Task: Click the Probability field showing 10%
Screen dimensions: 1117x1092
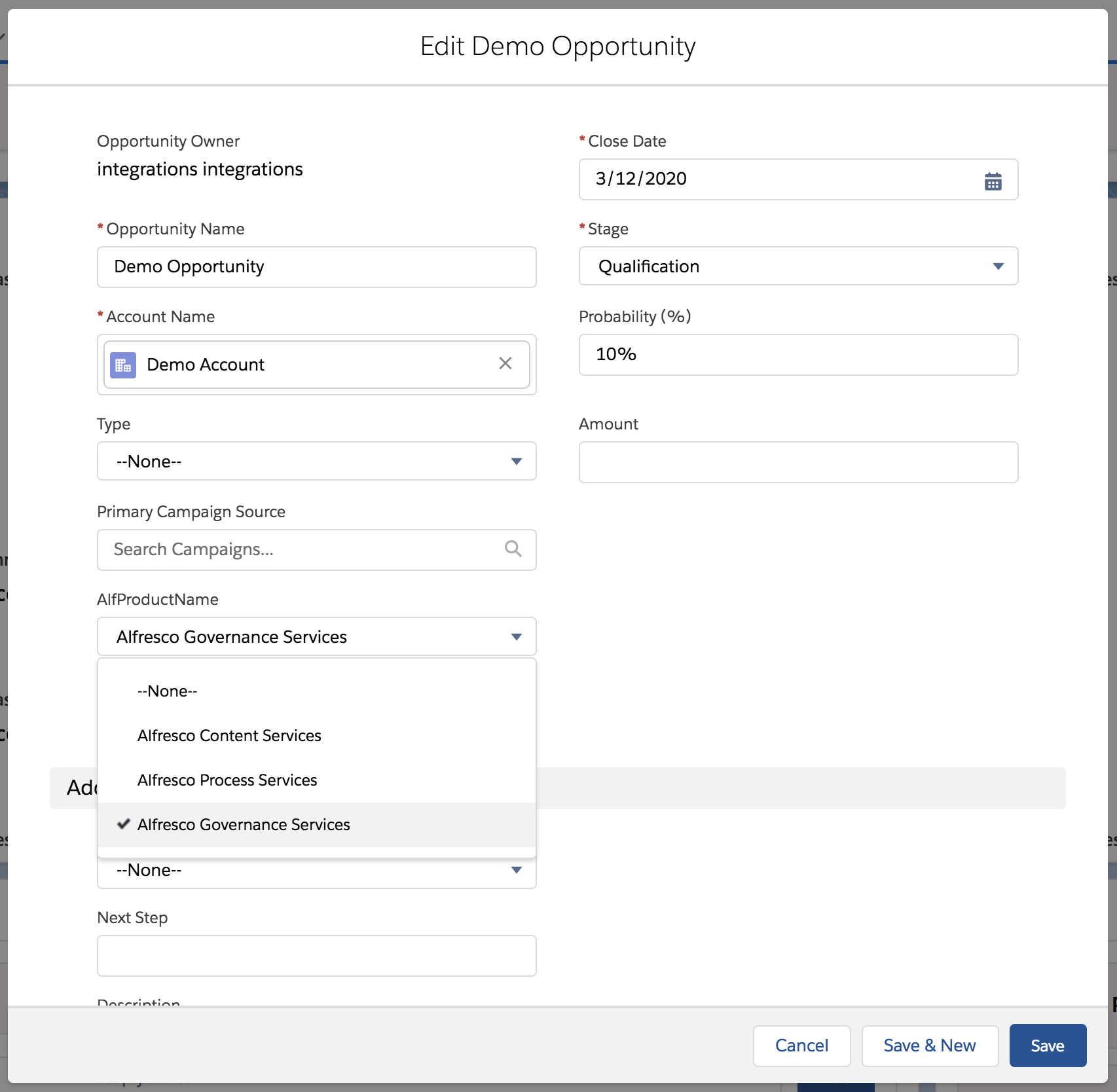Action: [797, 355]
